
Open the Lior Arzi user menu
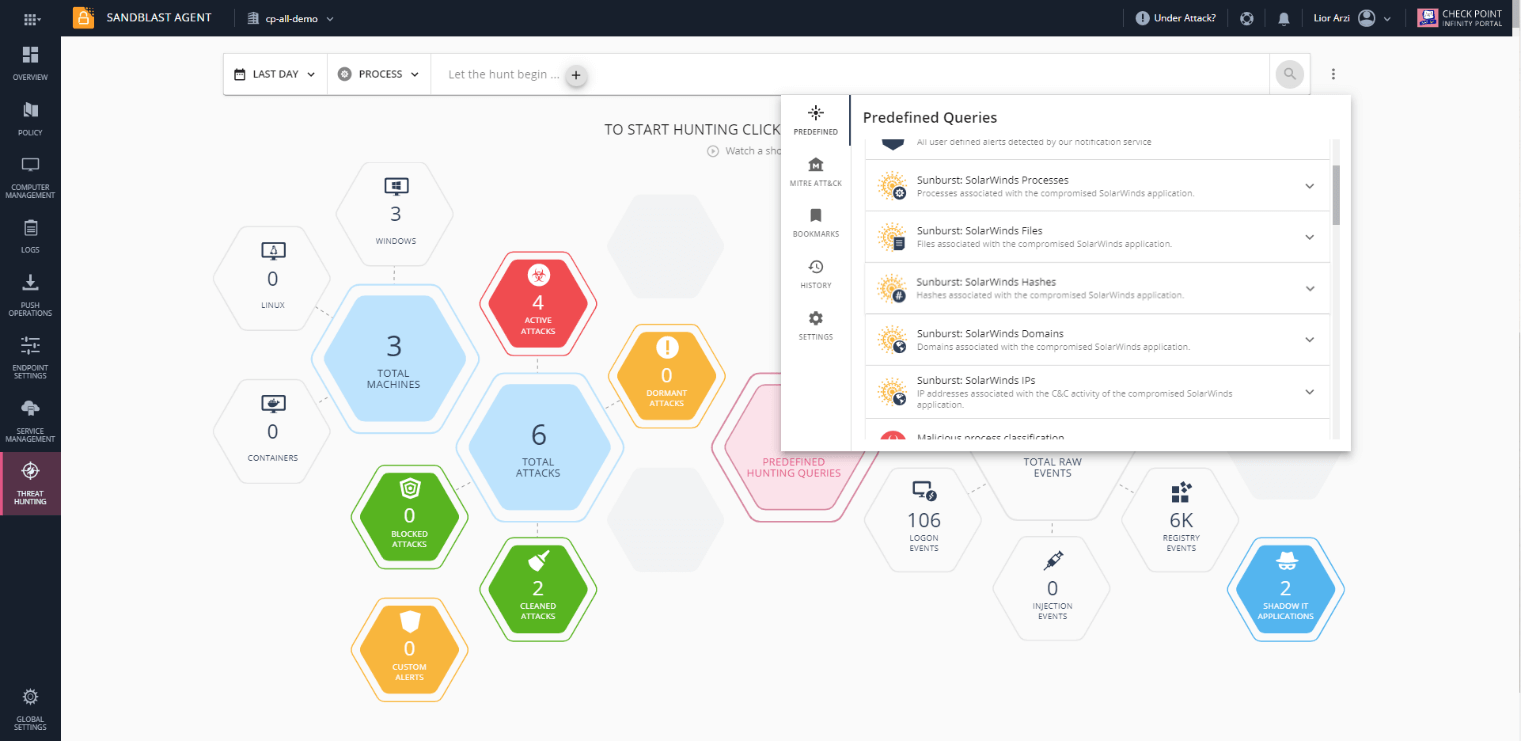tap(1352, 18)
